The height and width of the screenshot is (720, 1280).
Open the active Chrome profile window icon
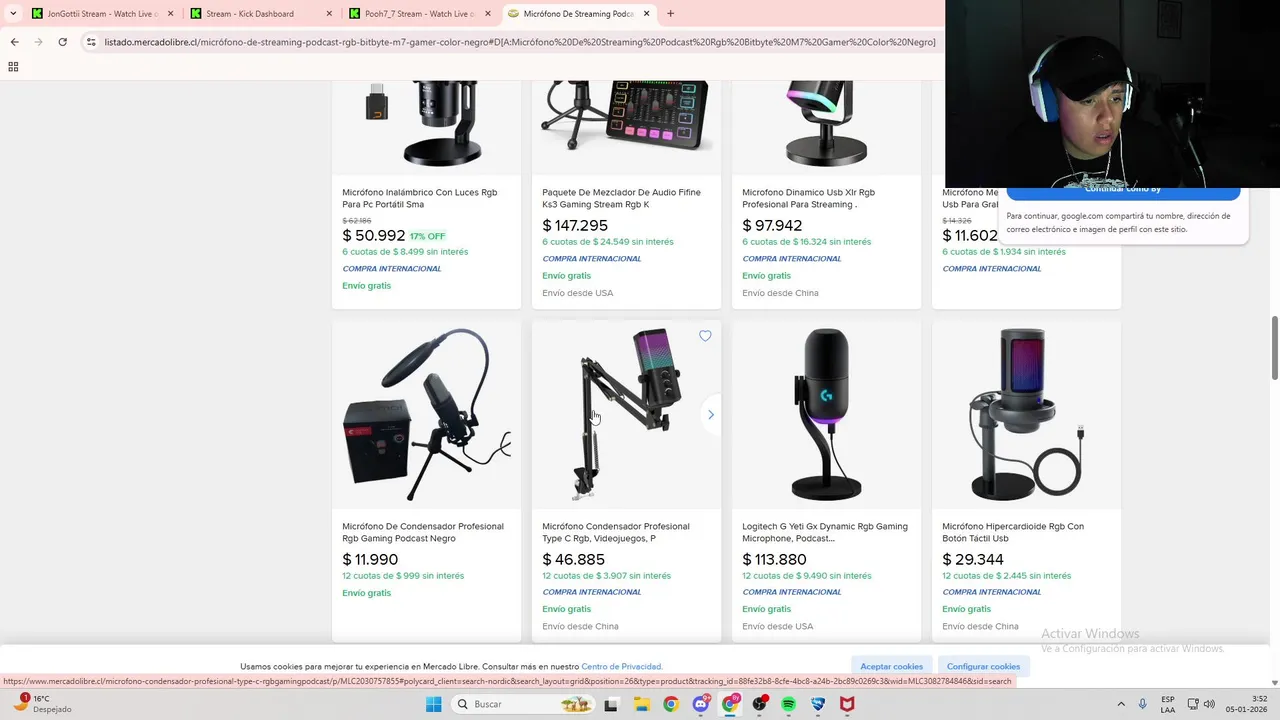pos(730,704)
